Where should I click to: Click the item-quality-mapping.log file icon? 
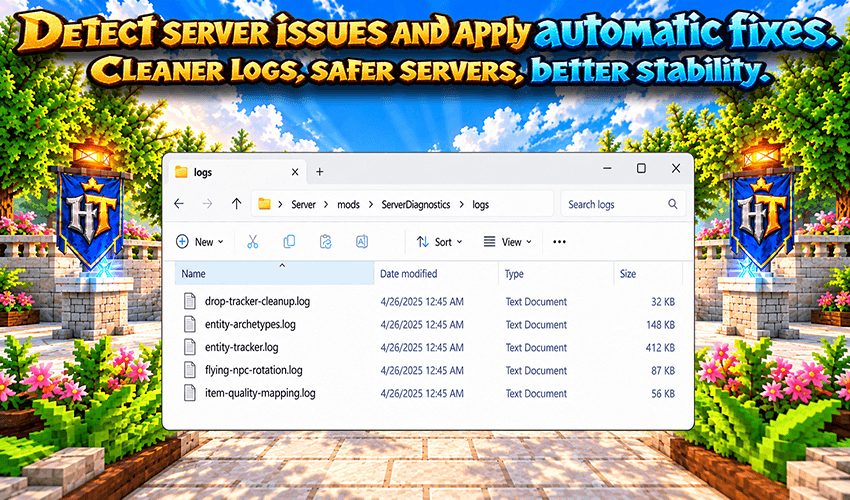[x=190, y=393]
